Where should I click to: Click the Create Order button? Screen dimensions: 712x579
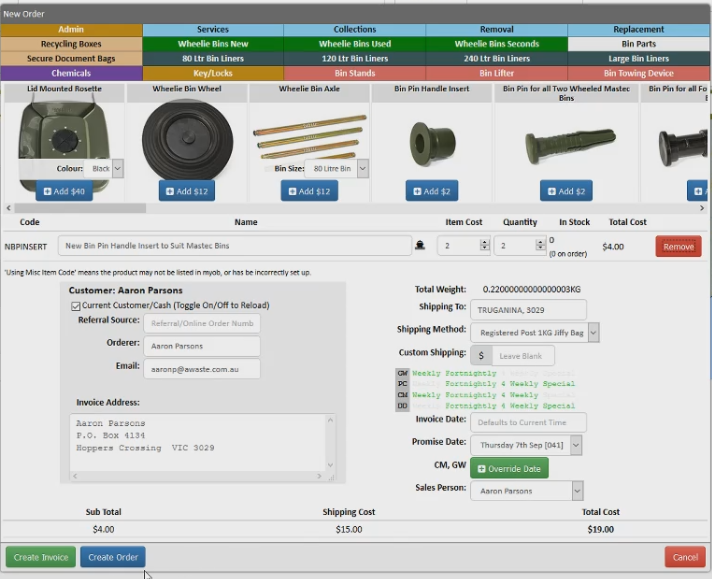coord(113,557)
